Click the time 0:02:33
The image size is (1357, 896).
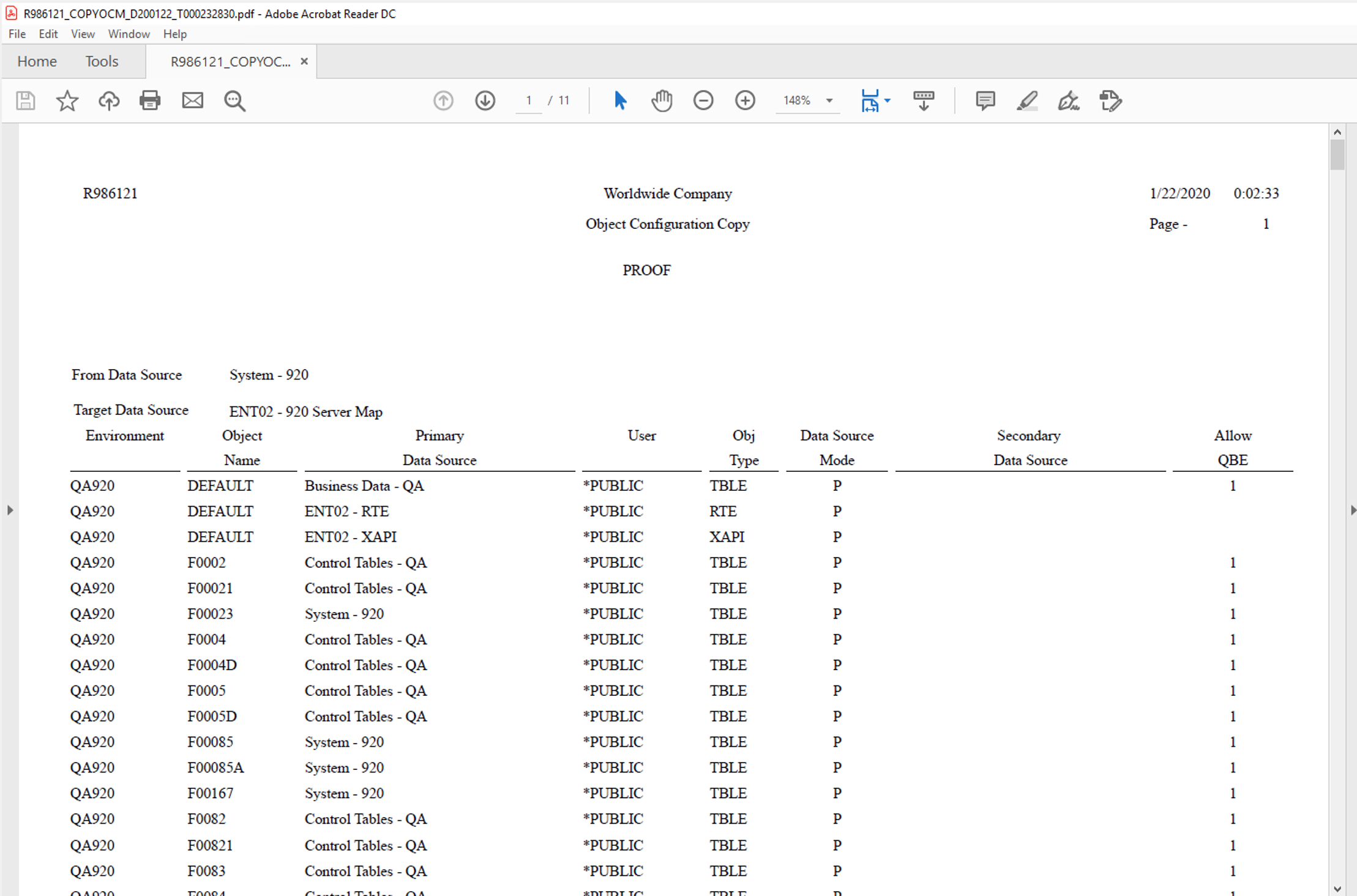pyautogui.click(x=1256, y=193)
